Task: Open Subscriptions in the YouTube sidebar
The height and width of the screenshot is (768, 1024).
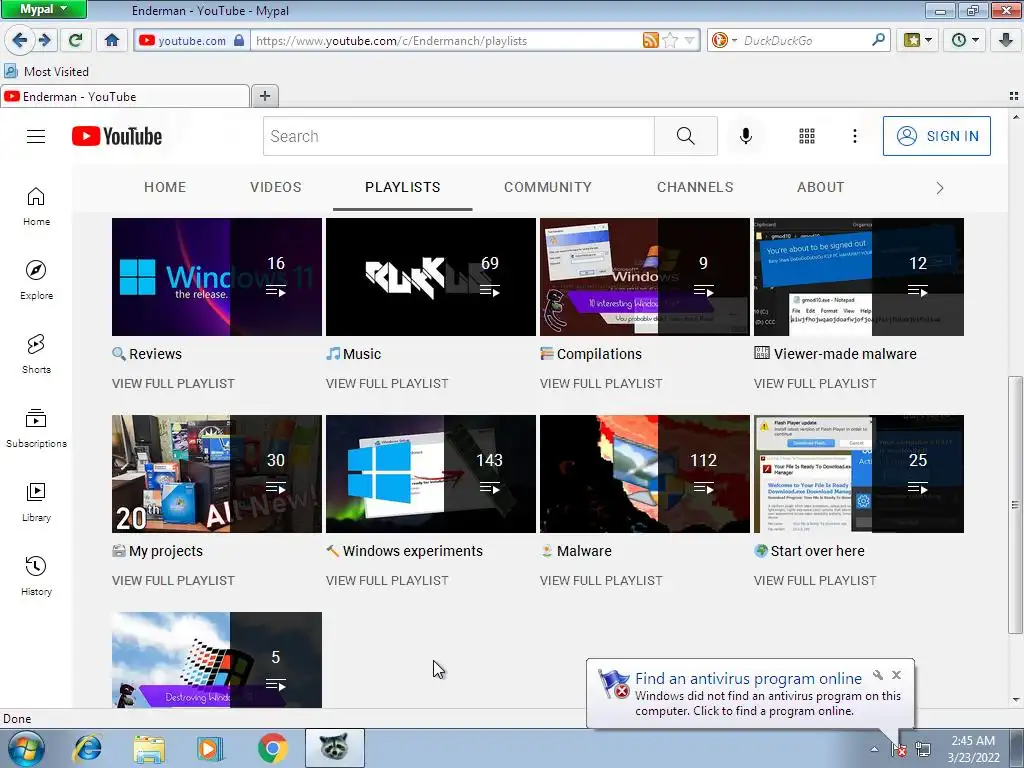Action: tap(36, 428)
